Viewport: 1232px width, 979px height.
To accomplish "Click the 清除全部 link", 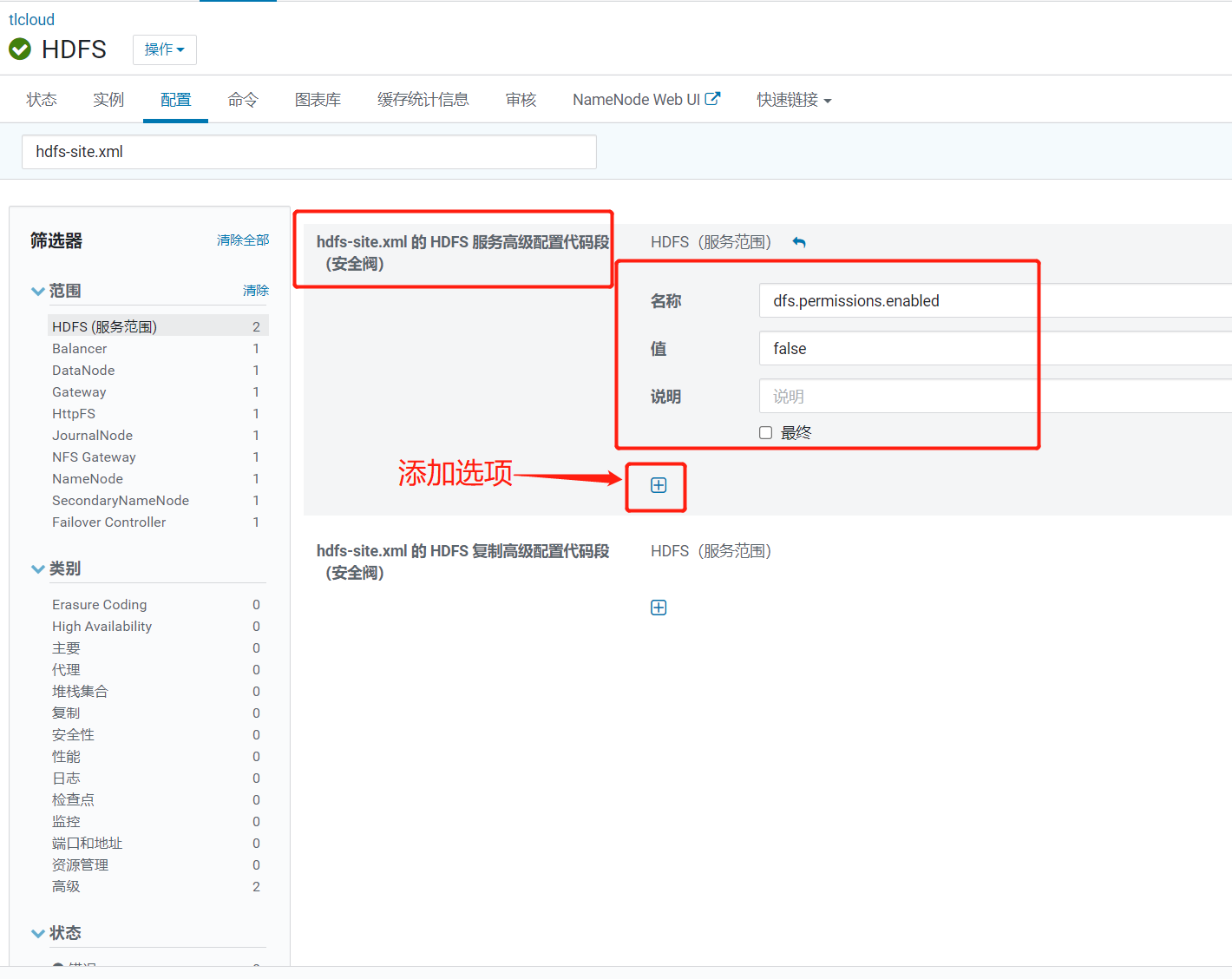I will 243,240.
